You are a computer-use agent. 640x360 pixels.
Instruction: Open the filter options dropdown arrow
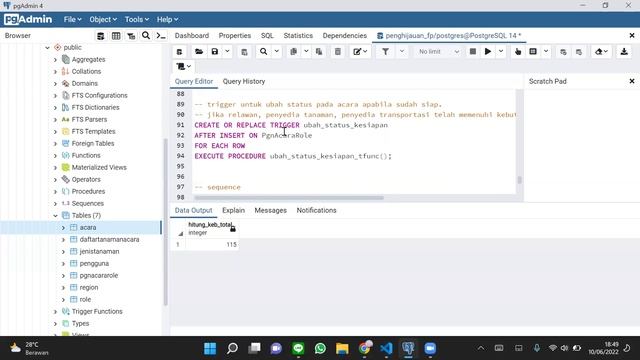pyautogui.click(x=402, y=52)
